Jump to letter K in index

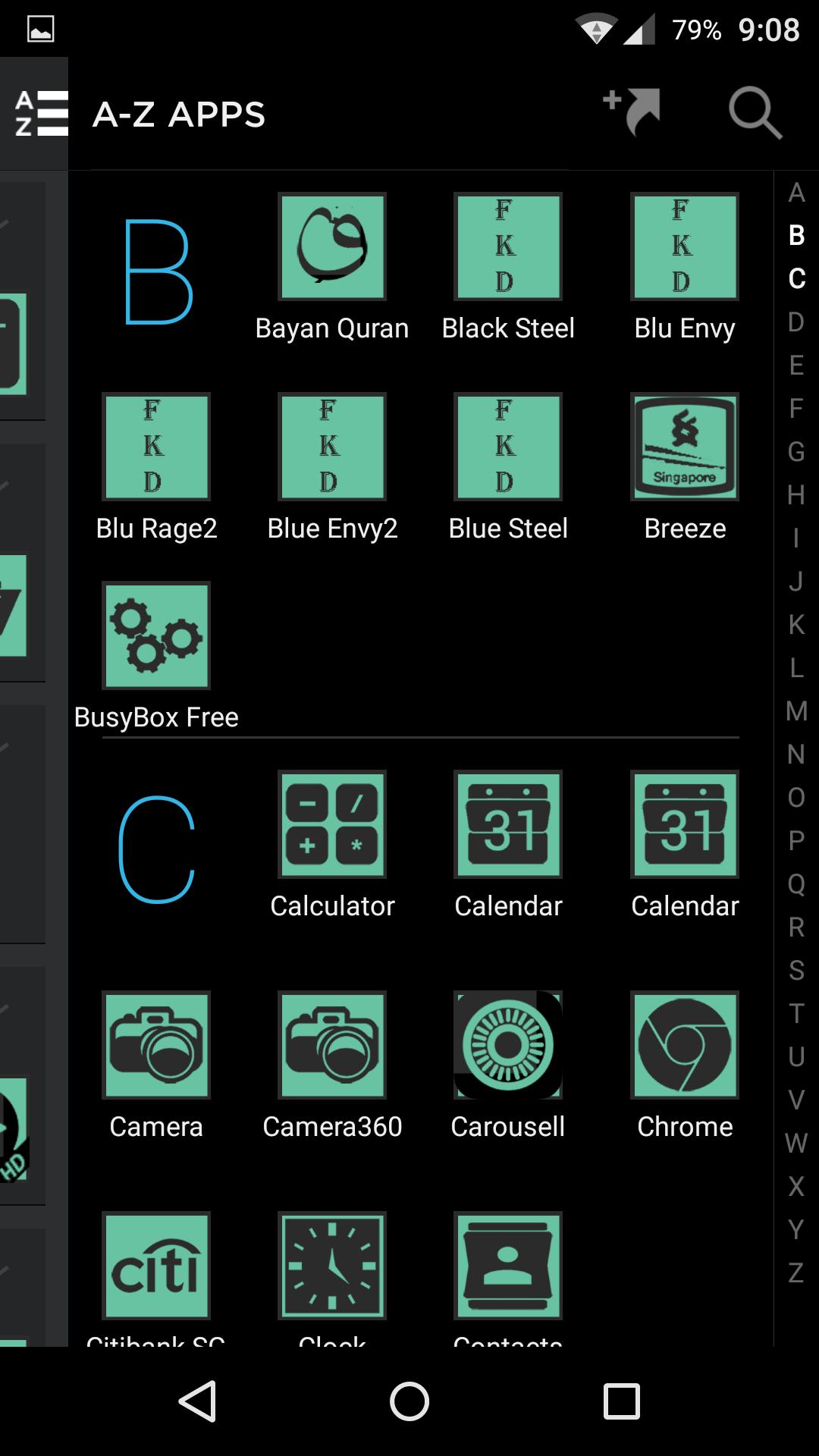pos(796,625)
